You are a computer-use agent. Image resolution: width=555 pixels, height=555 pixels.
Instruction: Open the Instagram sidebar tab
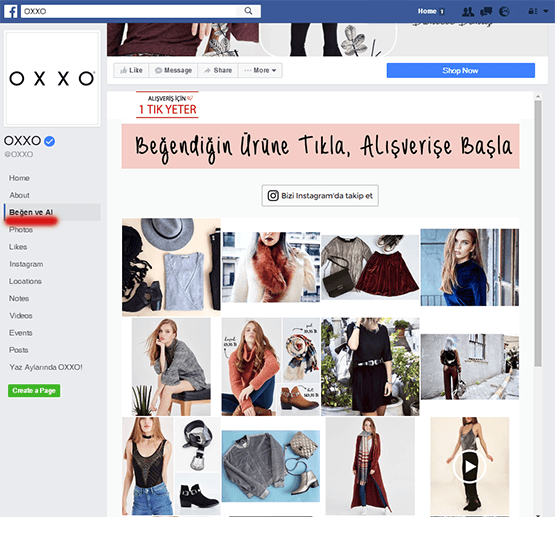tap(26, 264)
